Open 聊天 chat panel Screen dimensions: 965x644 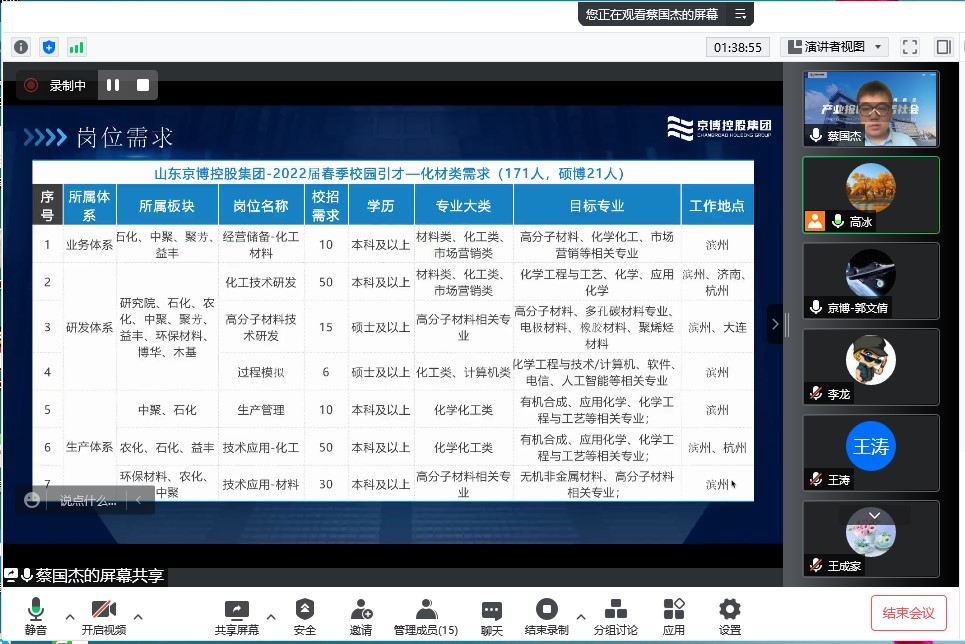(x=491, y=616)
